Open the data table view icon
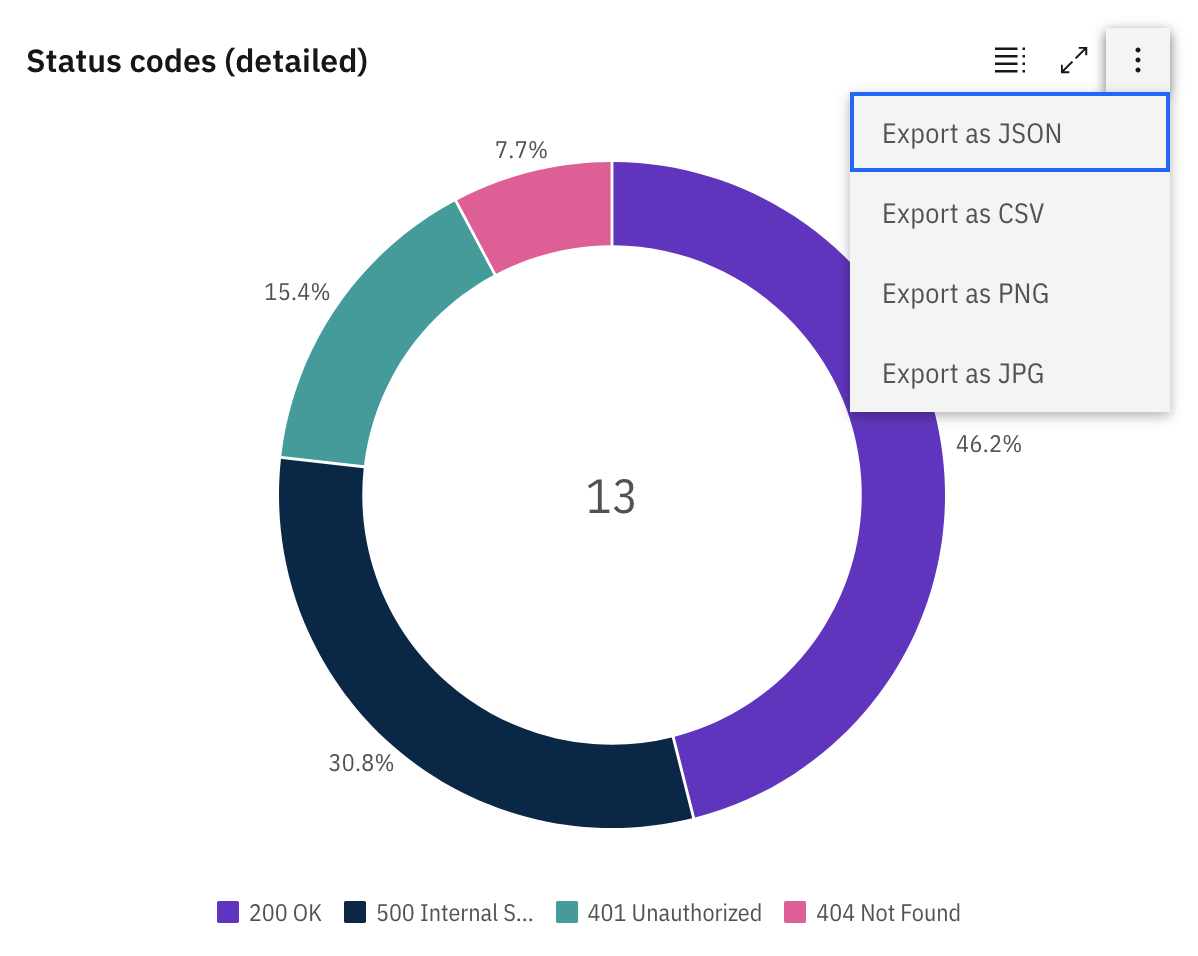Screen dimensions: 1198x956 pyautogui.click(x=1009, y=60)
